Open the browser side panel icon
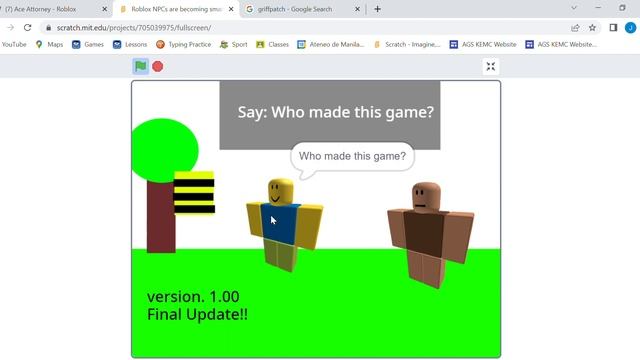Screen dimensions: 640x360 tap(613, 28)
